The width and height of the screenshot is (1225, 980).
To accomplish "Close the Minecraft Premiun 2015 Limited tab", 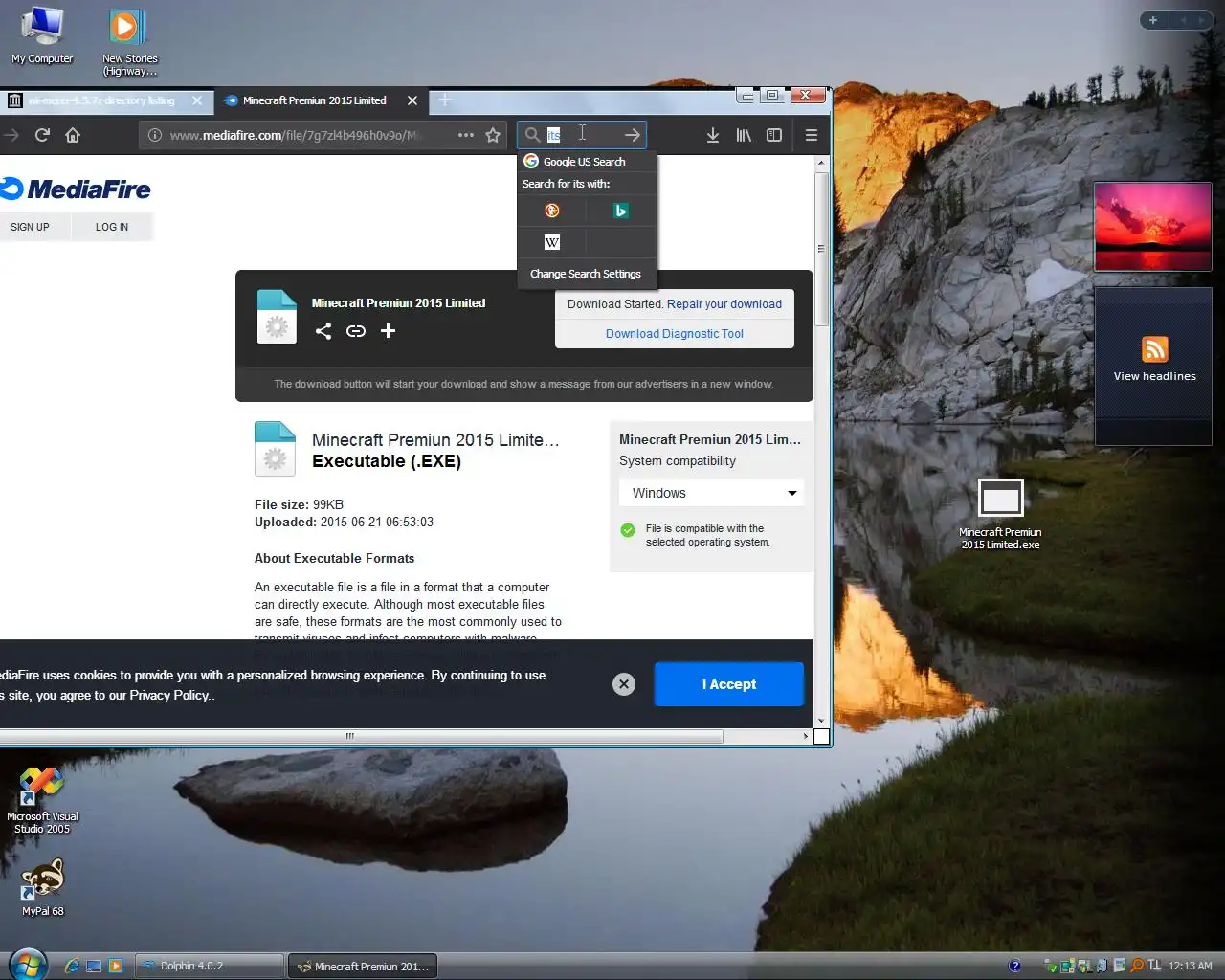I will pyautogui.click(x=412, y=100).
